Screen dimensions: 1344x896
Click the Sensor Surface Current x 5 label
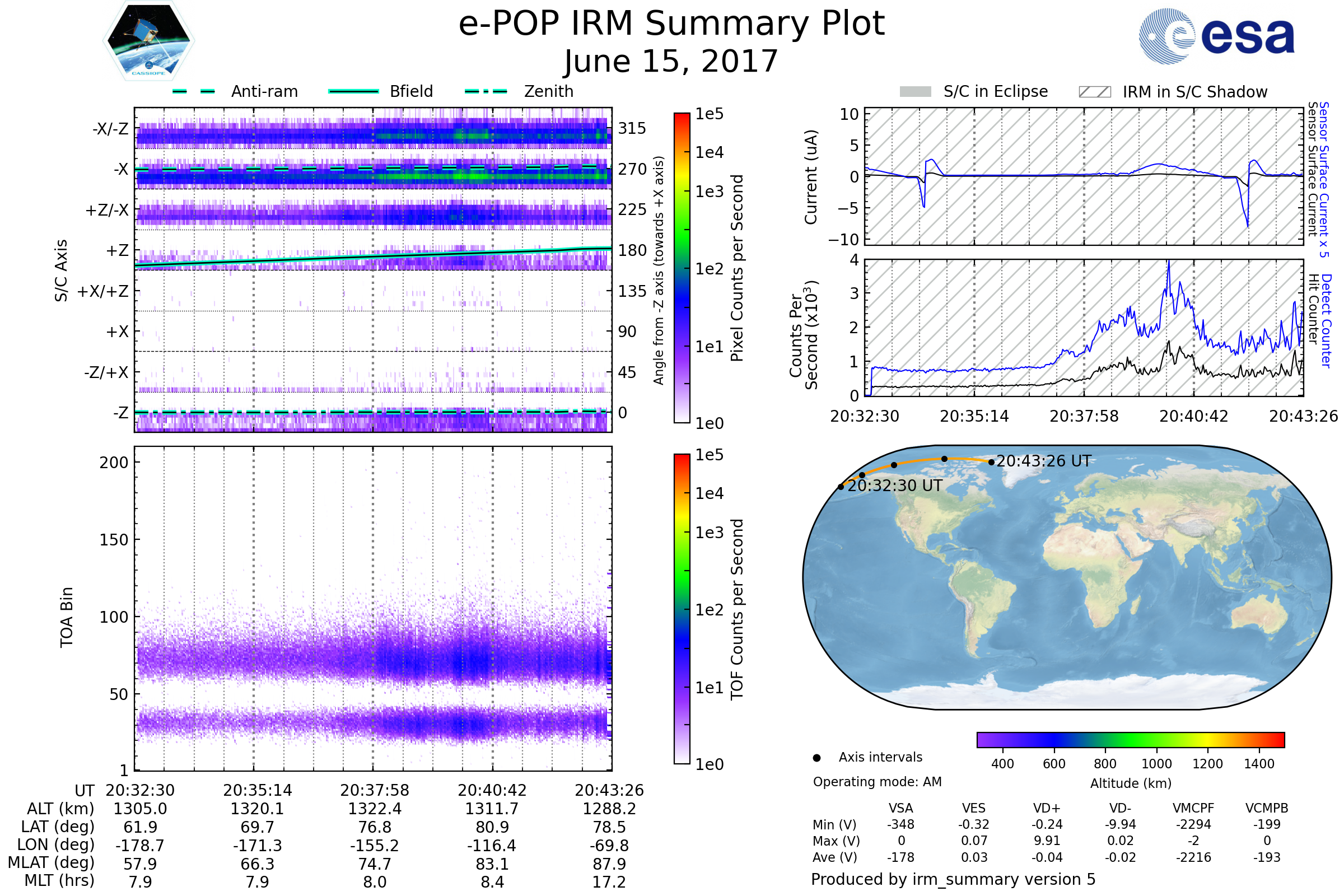pos(1324,179)
